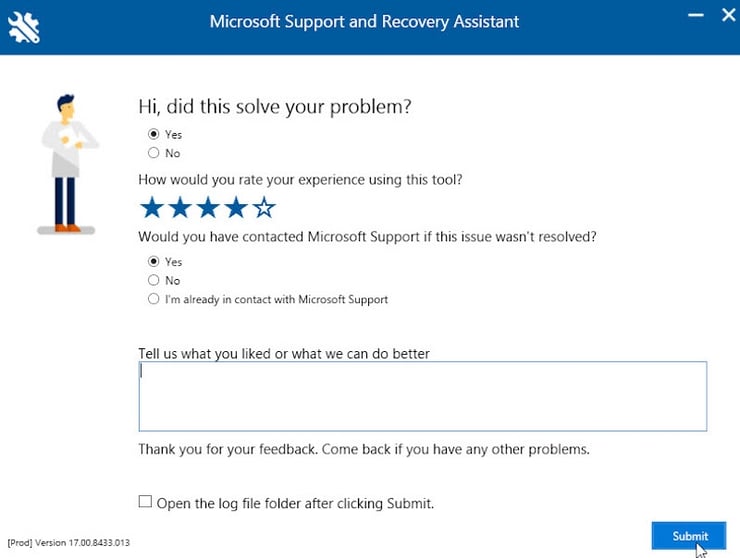Viewport: 740px width, 558px height.
Task: Choose the third rating star
Action: pos(208,208)
